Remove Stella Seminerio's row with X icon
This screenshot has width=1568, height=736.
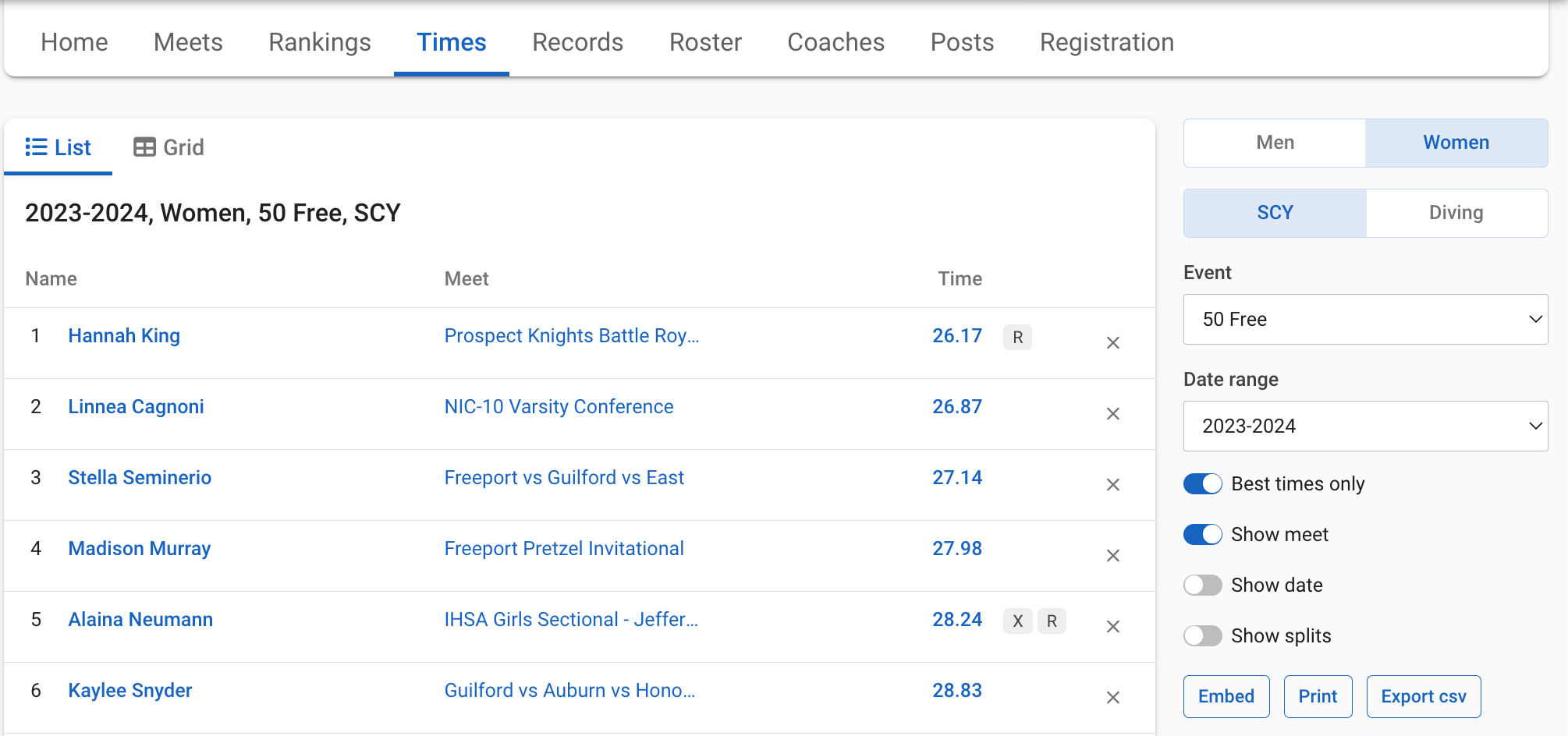(1113, 485)
